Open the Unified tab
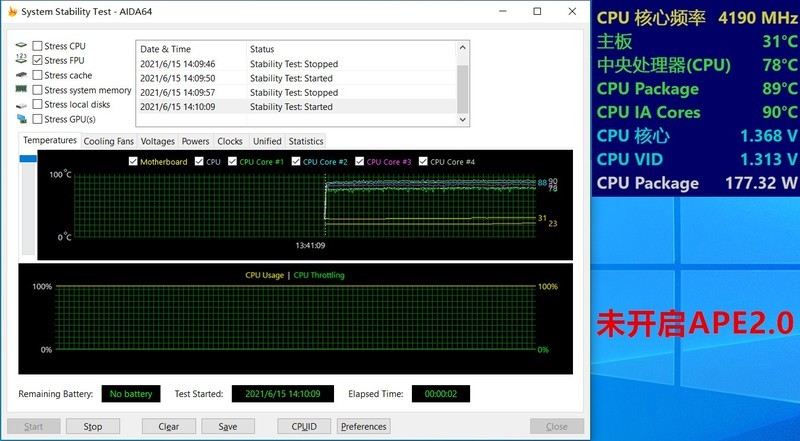The image size is (800, 441). click(x=267, y=141)
